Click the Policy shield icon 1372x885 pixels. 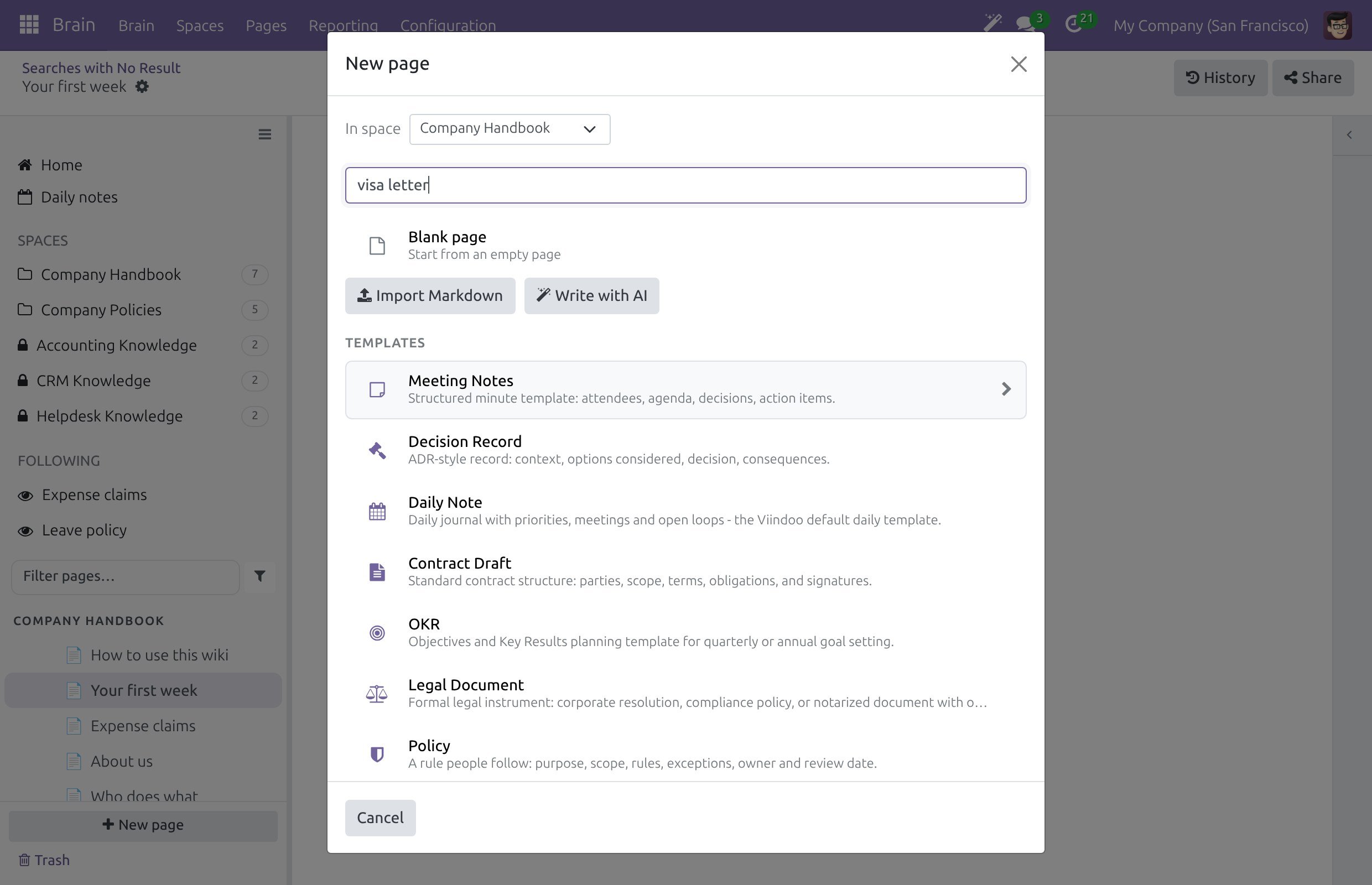[377, 754]
